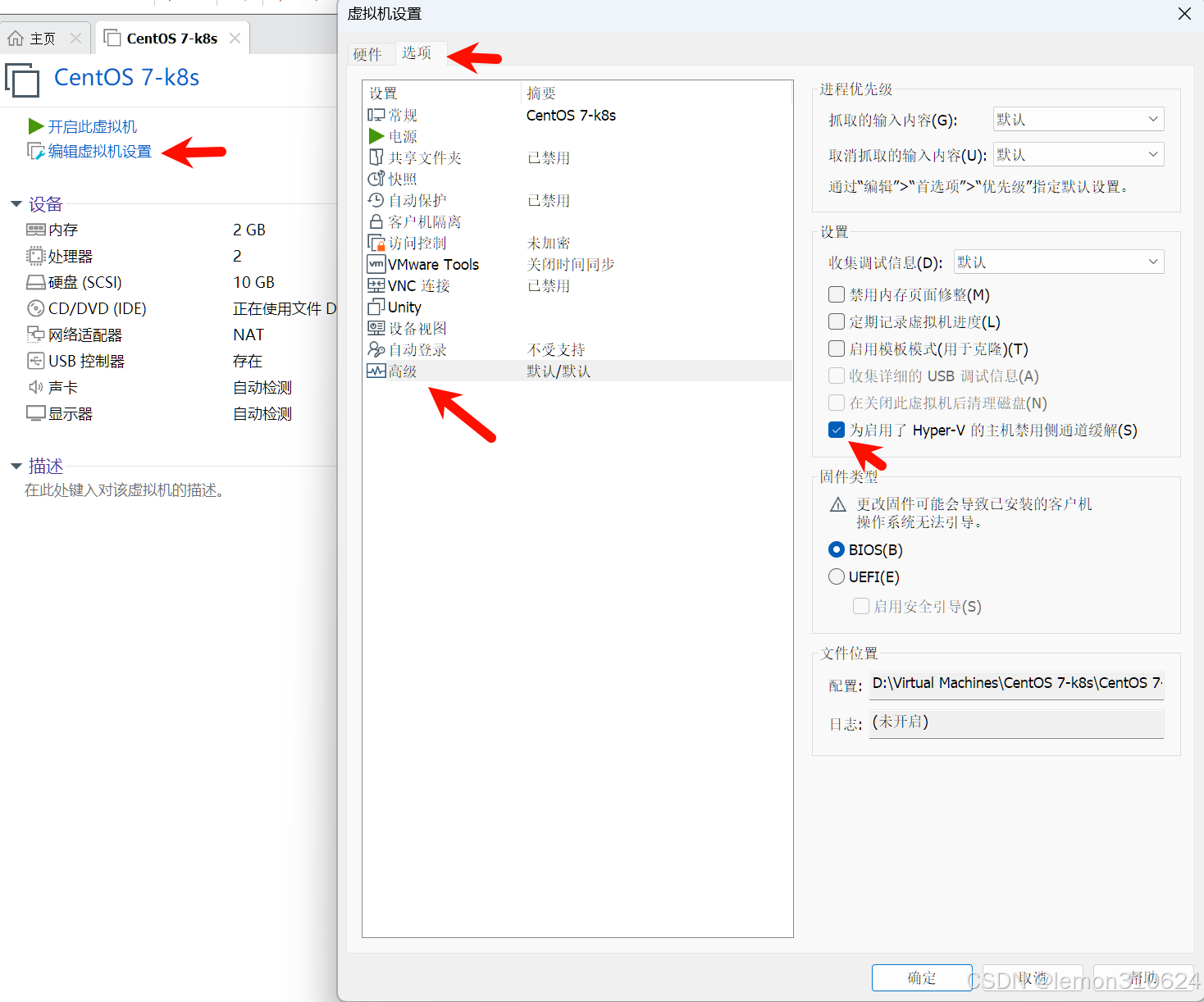Click the 日志 (未开启) field
This screenshot has height=1002, width=1204.
pyautogui.click(x=1017, y=722)
